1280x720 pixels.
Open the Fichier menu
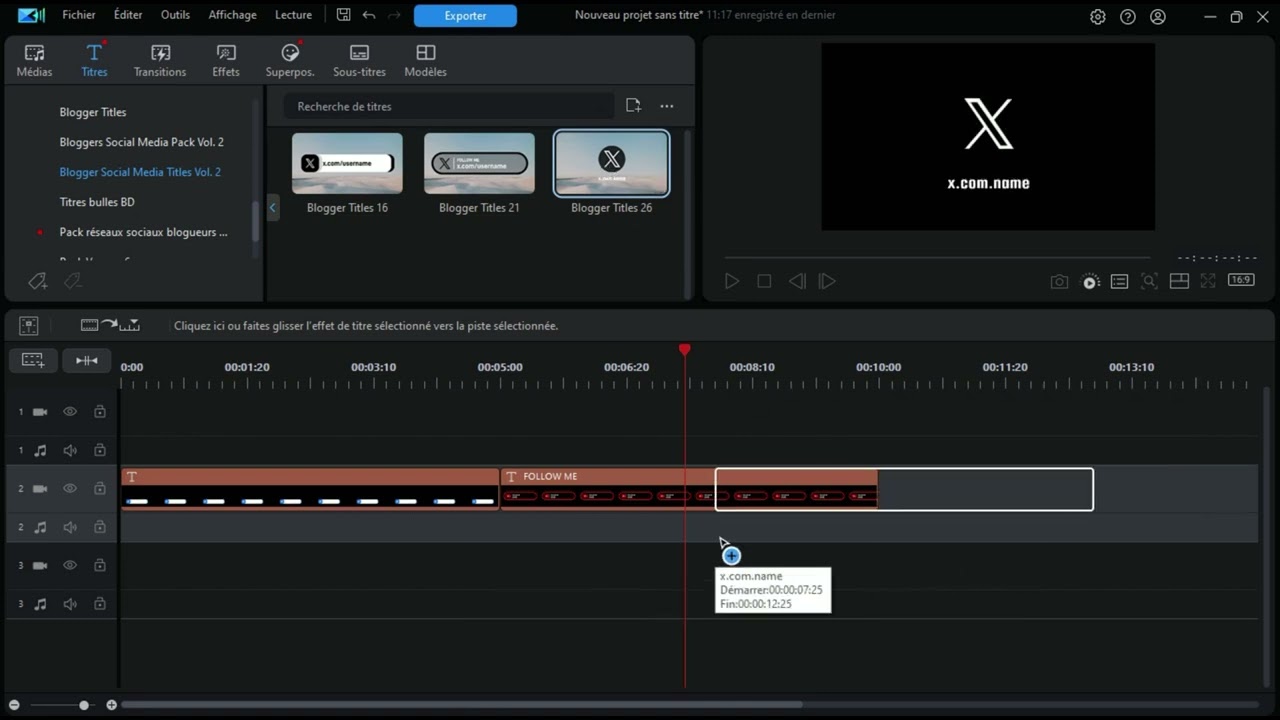coord(79,15)
